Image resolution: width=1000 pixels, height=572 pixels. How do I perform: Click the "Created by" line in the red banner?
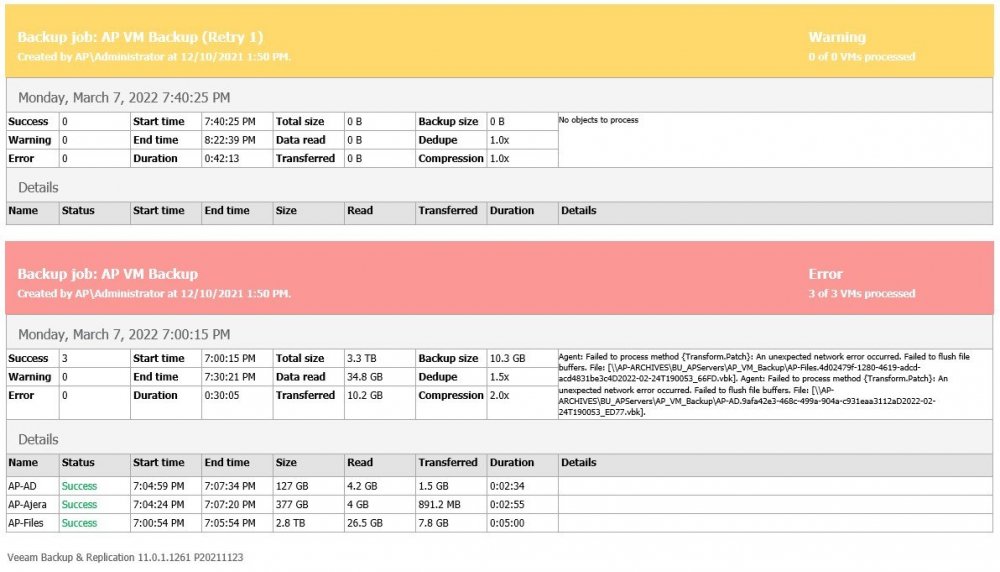[x=154, y=294]
